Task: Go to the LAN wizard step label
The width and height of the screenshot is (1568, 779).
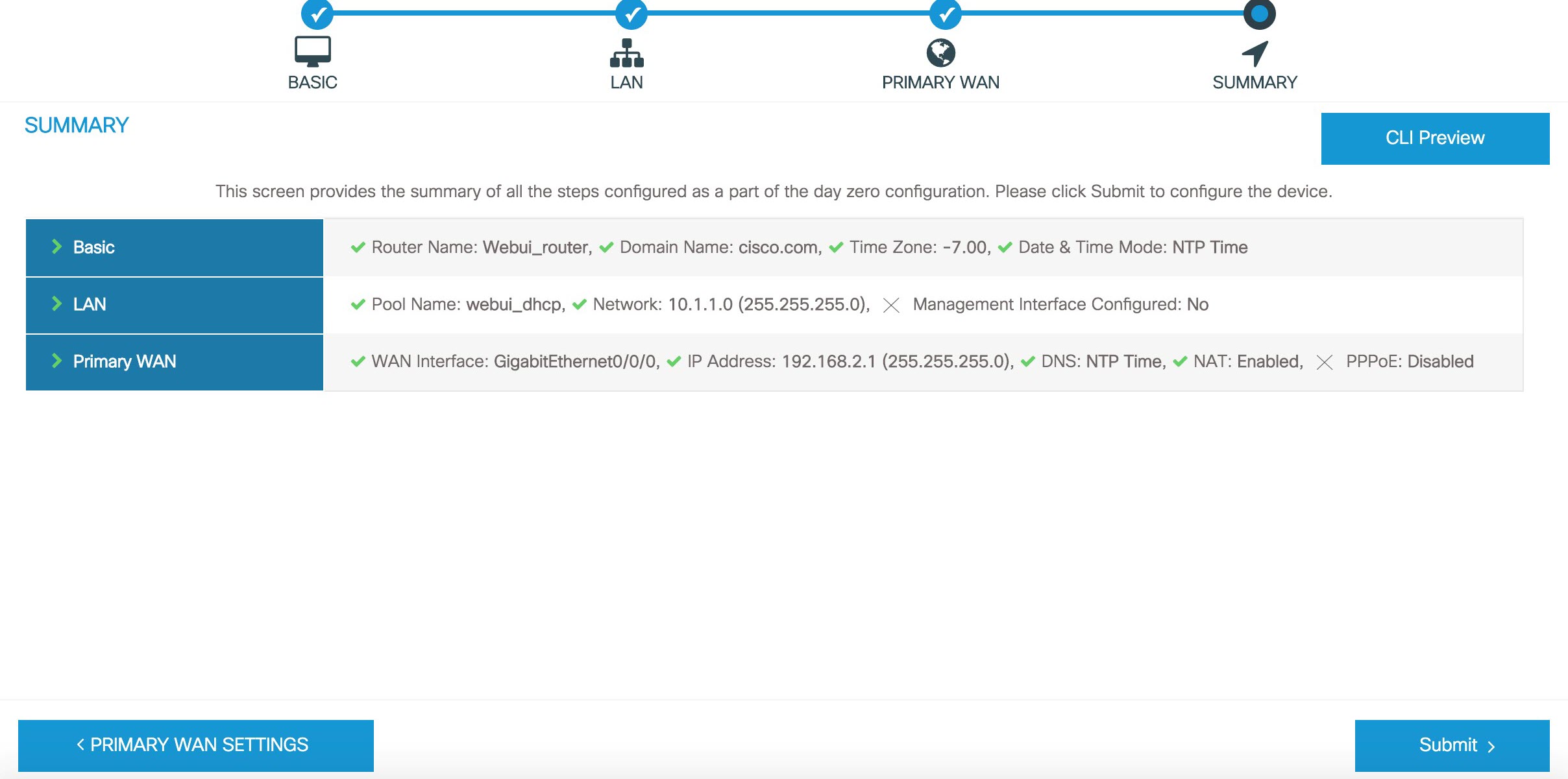Action: point(627,82)
